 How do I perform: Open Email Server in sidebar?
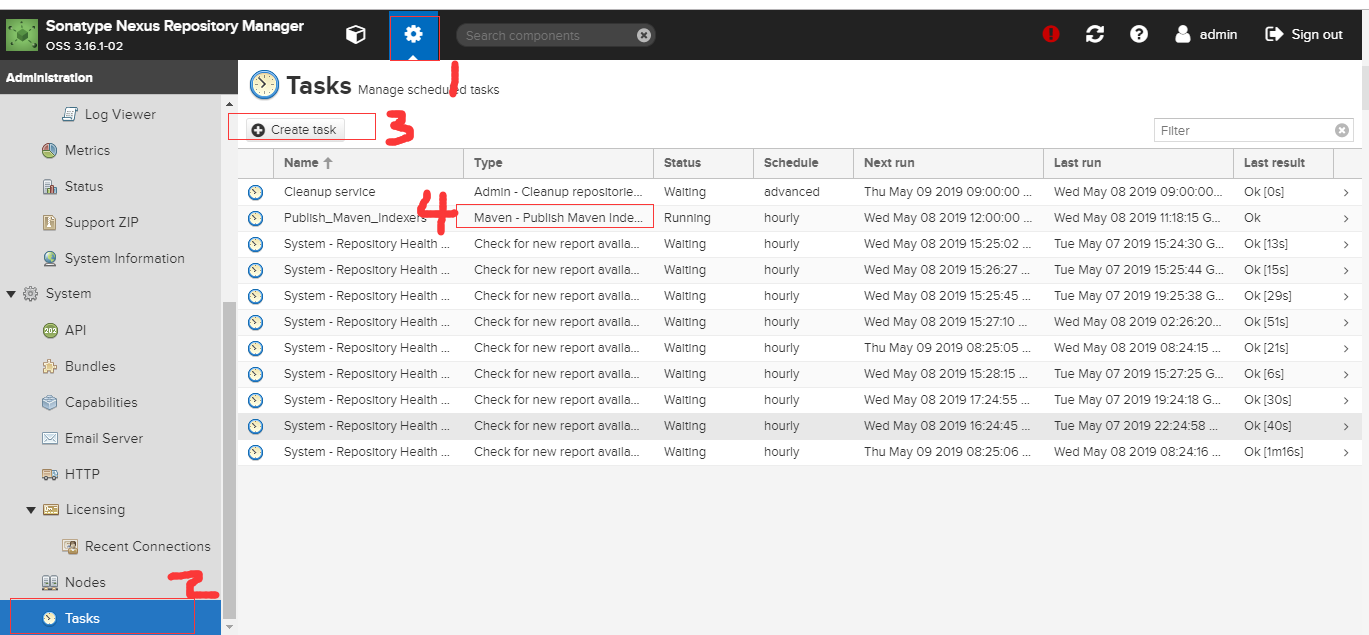[104, 438]
